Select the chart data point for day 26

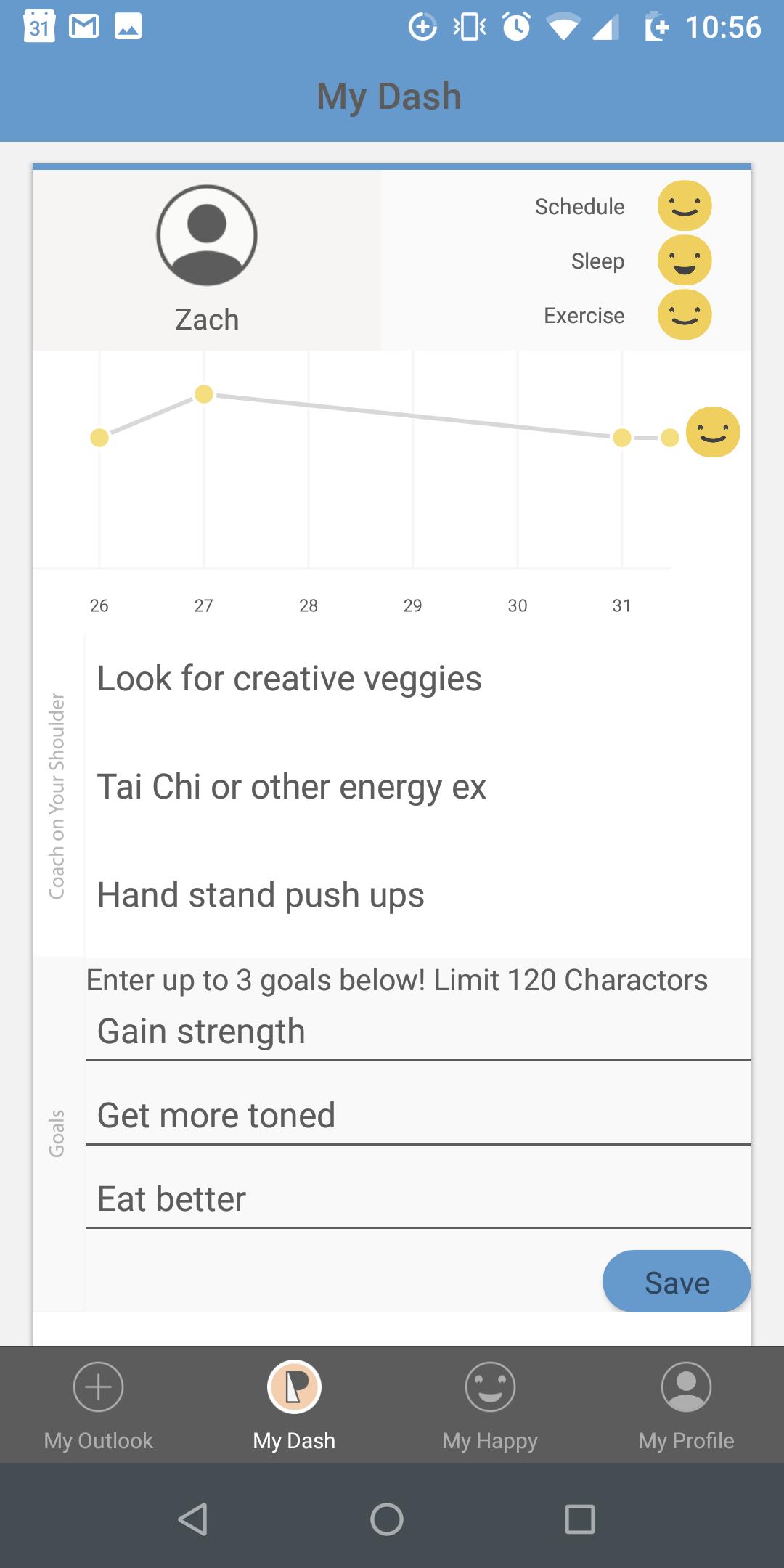(99, 438)
